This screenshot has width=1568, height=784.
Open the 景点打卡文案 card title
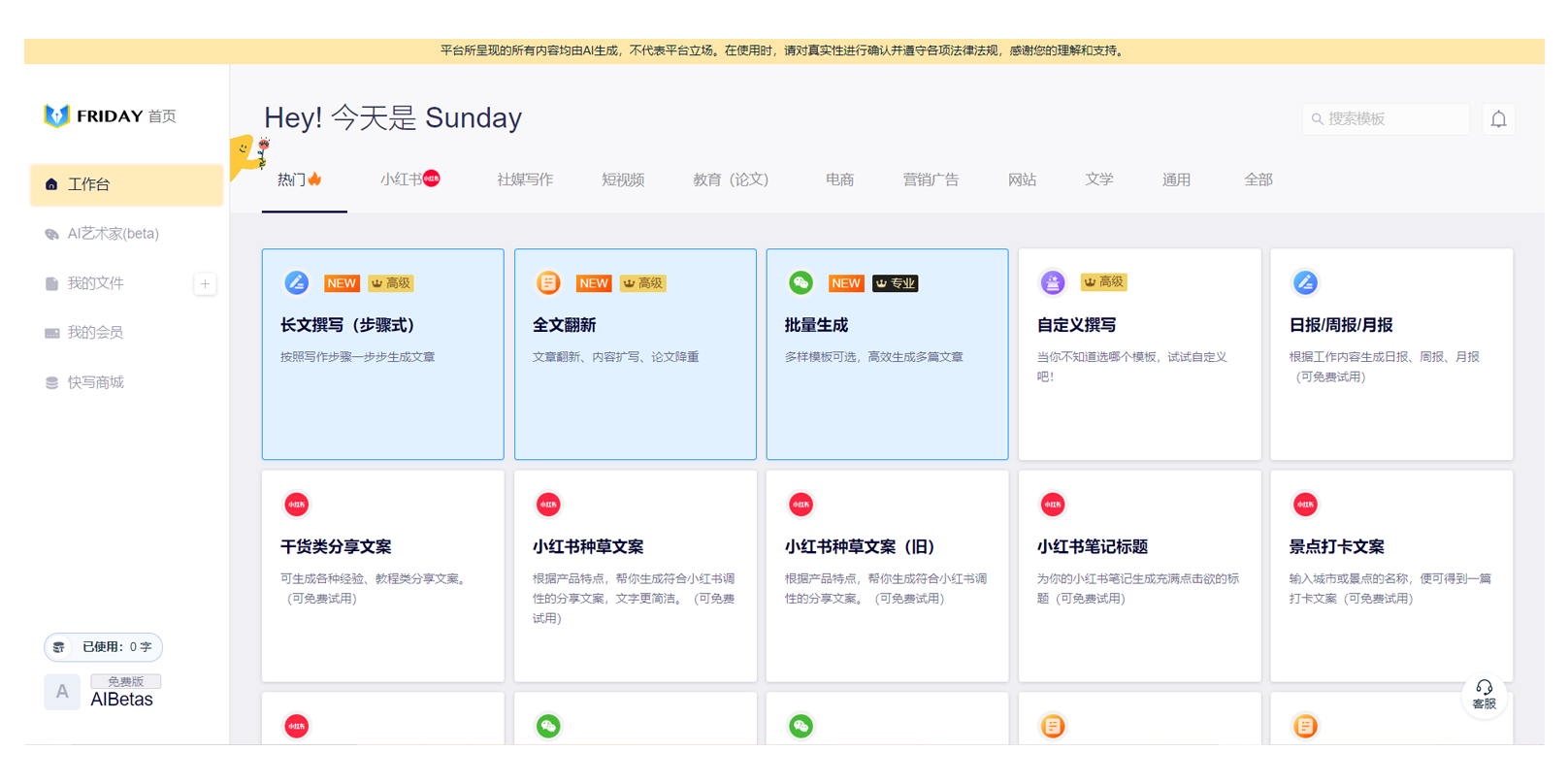point(1336,547)
